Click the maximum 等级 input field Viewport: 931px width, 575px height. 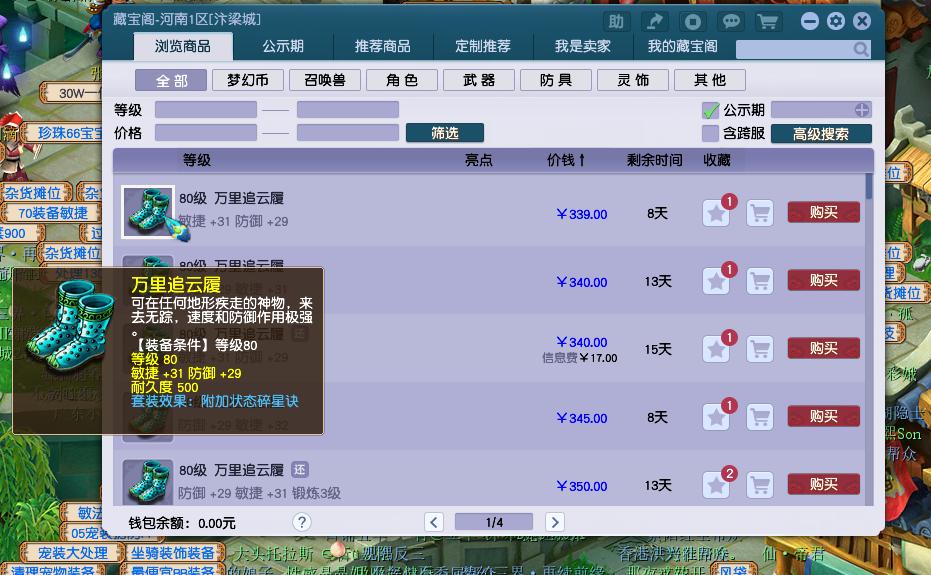(x=348, y=110)
